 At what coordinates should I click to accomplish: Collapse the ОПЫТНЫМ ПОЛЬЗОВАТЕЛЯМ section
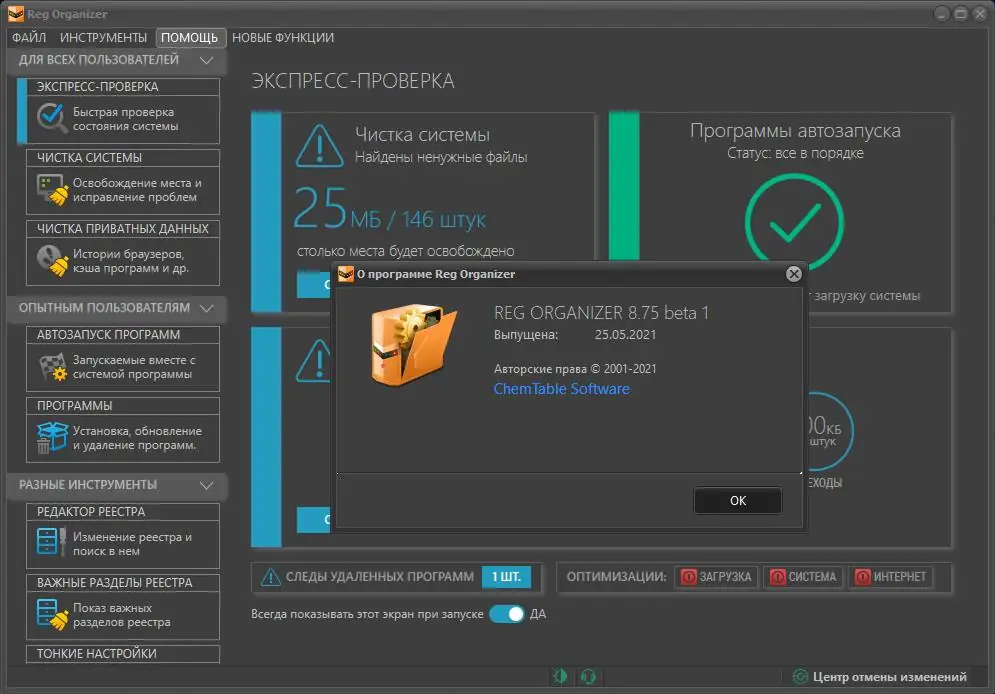207,309
